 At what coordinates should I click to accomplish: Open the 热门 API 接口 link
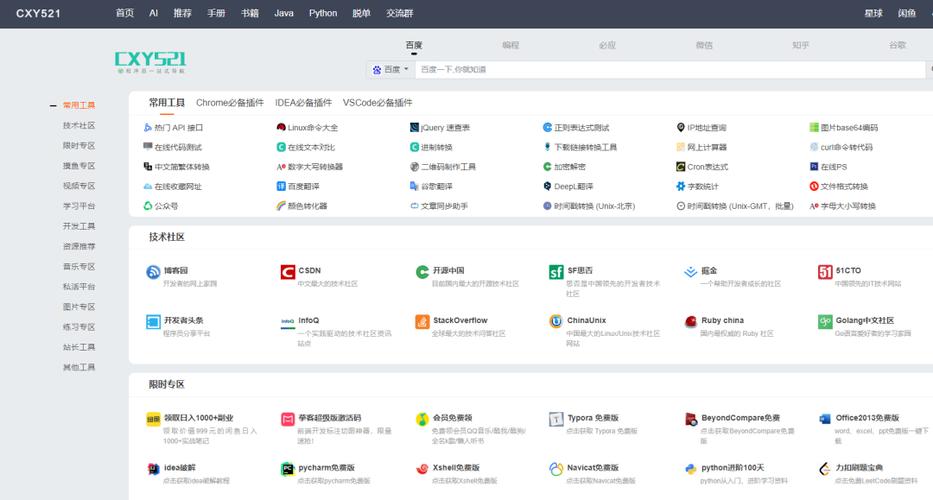coord(173,127)
